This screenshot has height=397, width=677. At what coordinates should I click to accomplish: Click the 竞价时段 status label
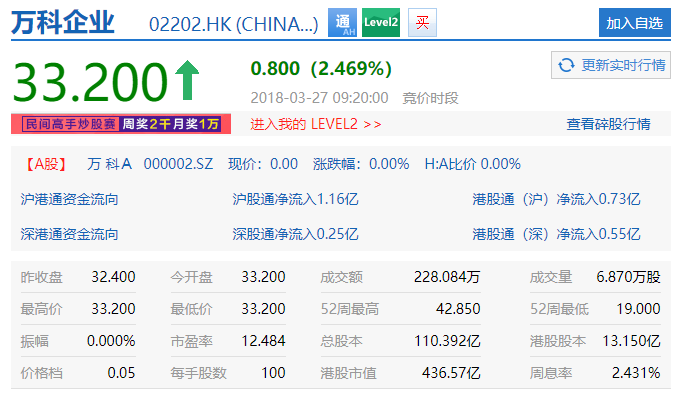coord(430,98)
